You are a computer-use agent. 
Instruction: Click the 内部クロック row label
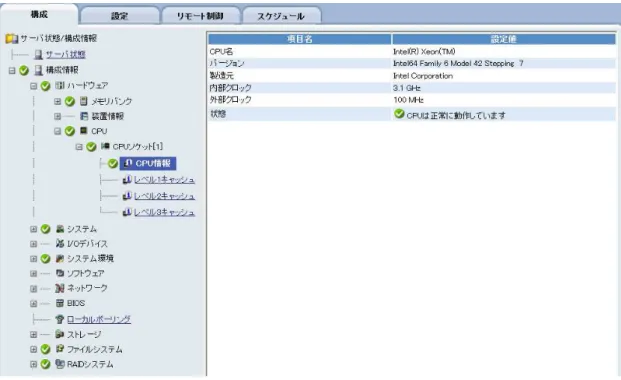click(230, 88)
